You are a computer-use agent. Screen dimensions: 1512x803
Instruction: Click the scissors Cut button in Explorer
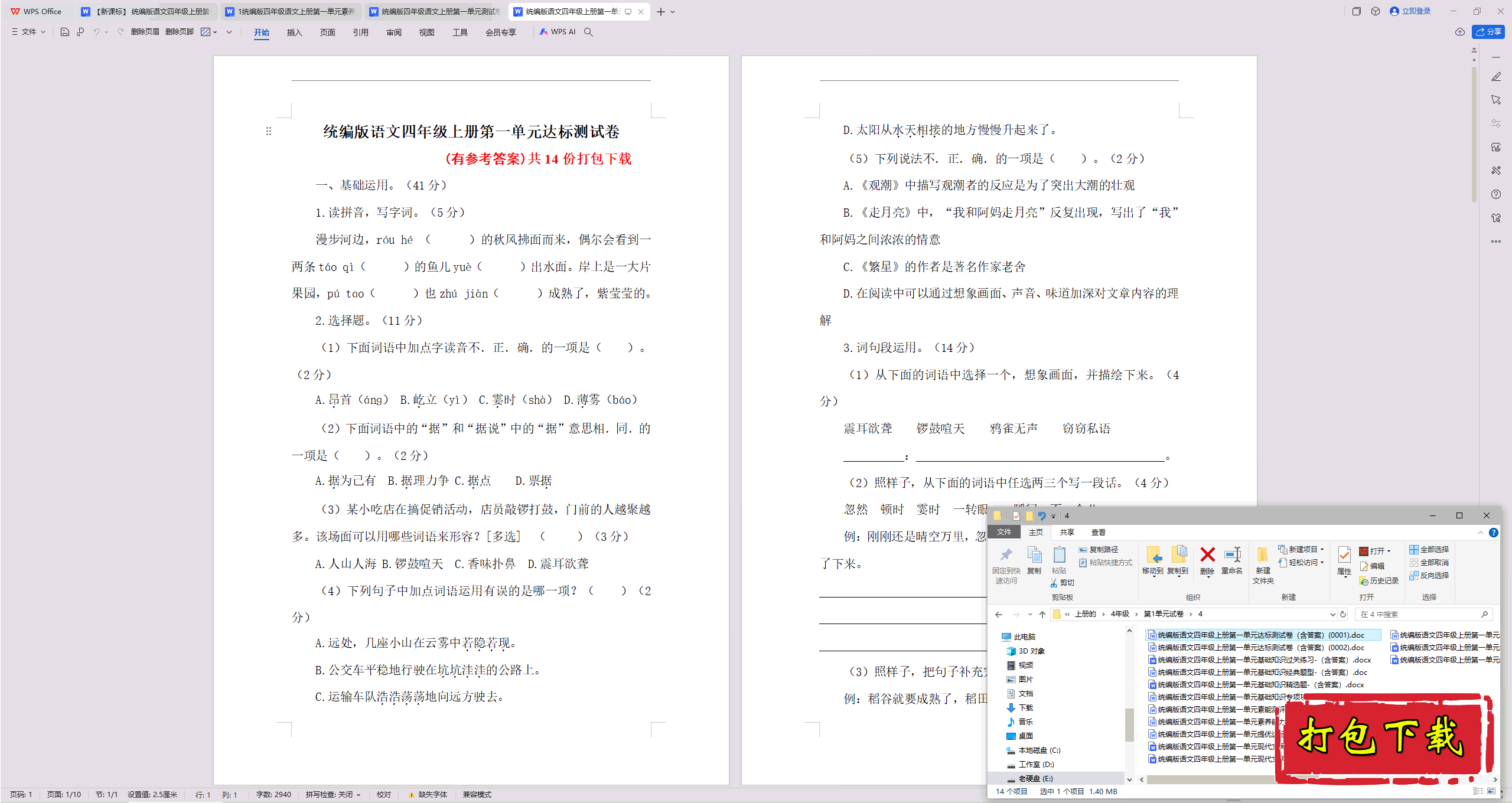click(x=1062, y=583)
